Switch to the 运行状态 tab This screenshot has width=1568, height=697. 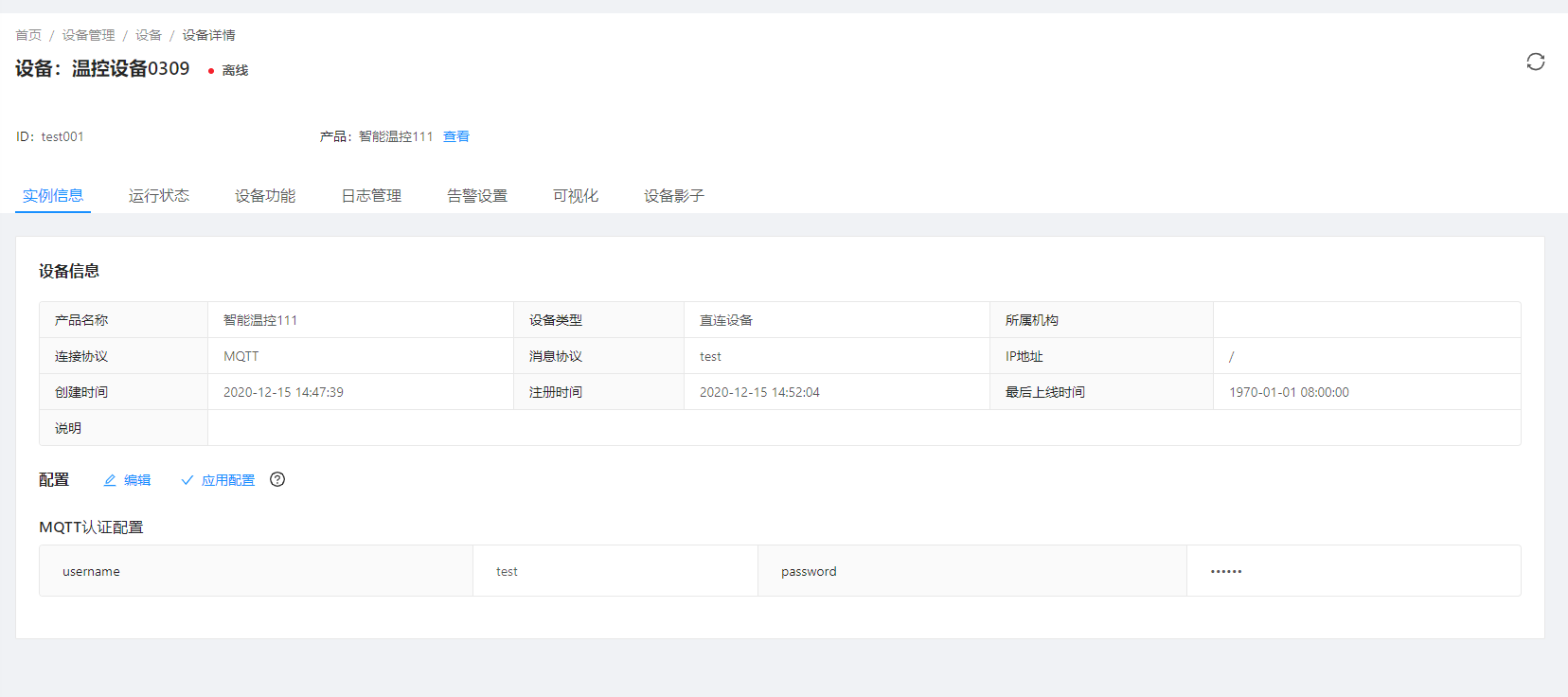159,196
